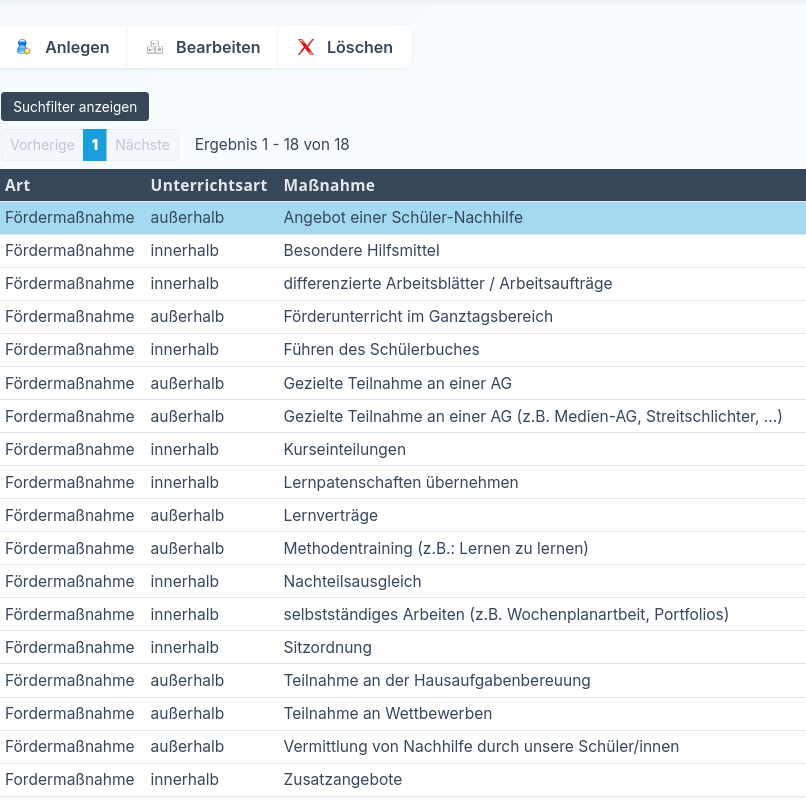Sort by Maßnahme column header
806x809 pixels.
point(329,185)
